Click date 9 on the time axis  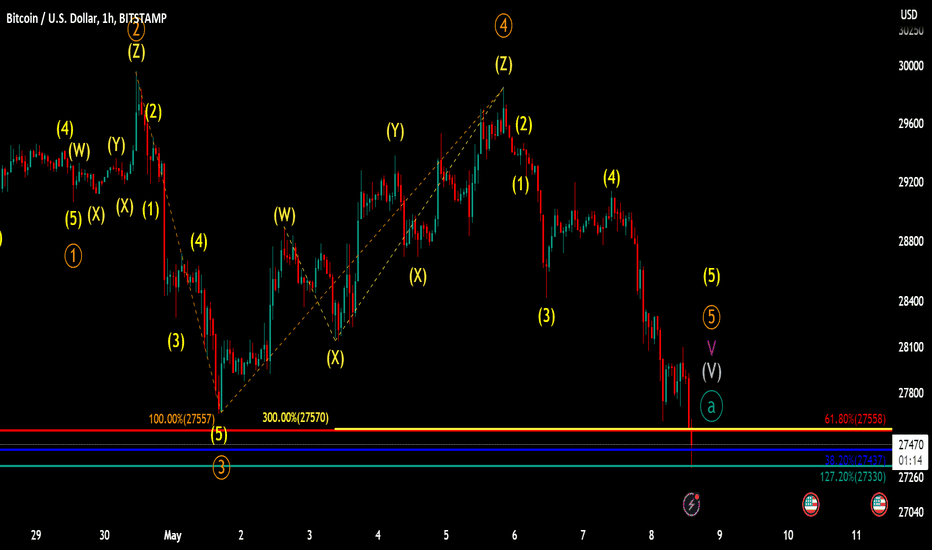click(719, 535)
